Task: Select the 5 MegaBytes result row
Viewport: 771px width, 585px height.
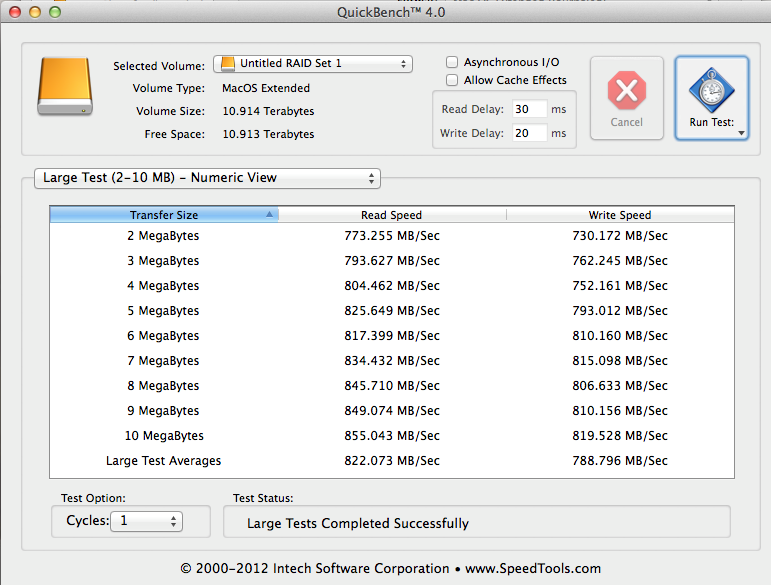Action: [391, 311]
